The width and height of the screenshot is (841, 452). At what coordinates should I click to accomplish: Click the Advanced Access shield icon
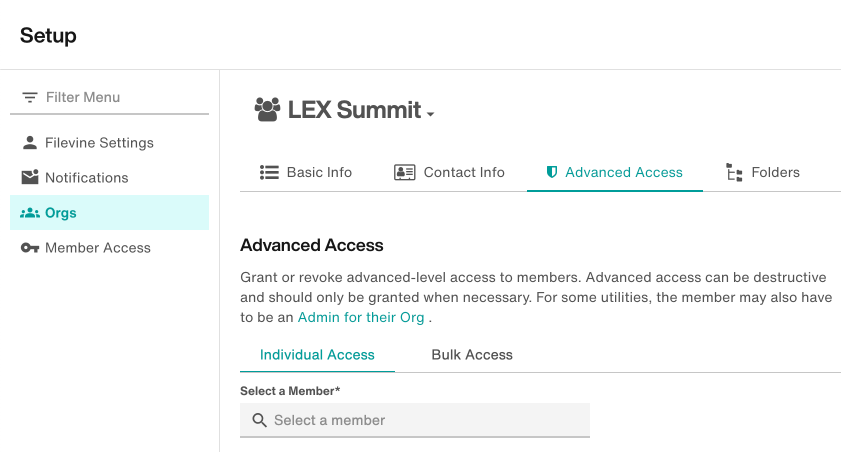pos(551,172)
